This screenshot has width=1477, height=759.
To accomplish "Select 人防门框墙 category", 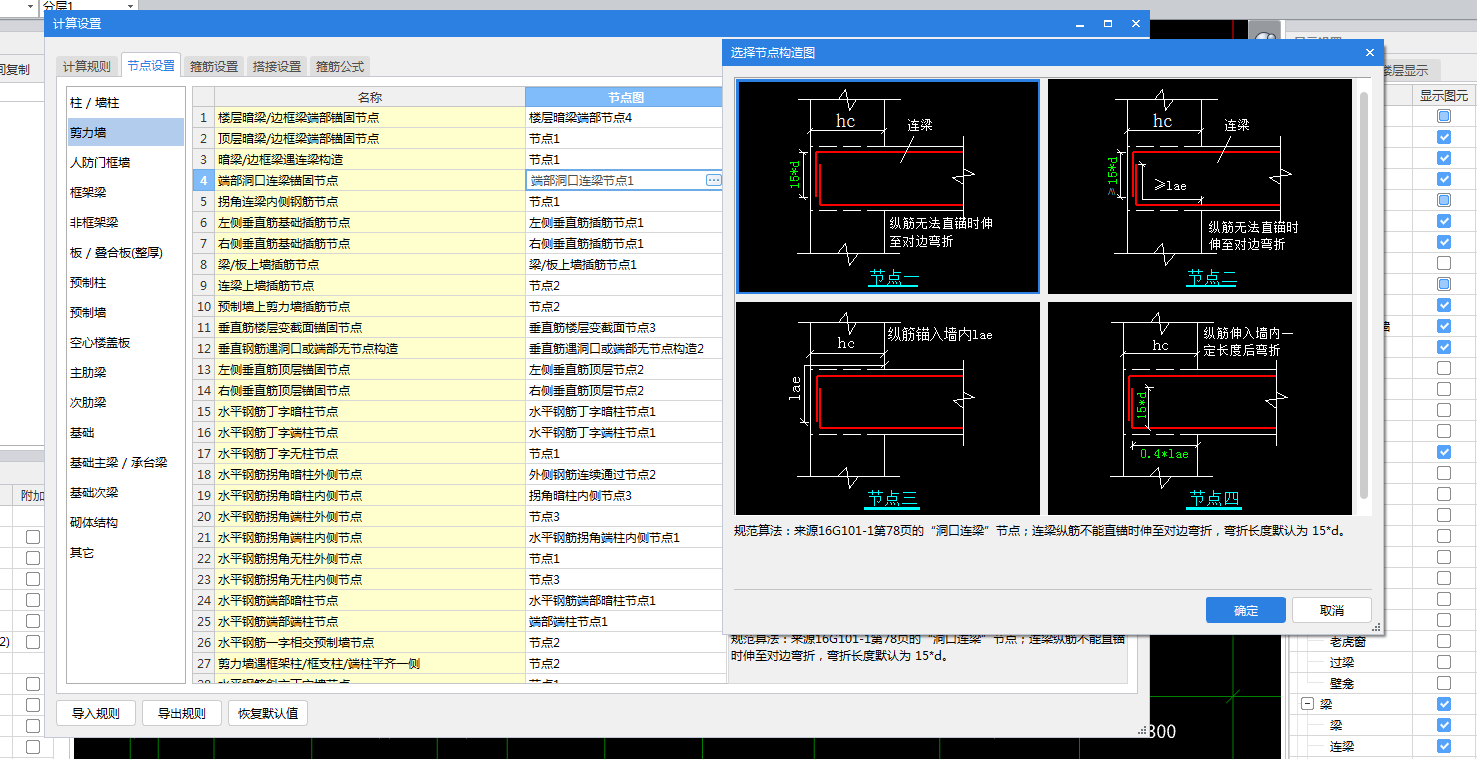I will (x=125, y=162).
